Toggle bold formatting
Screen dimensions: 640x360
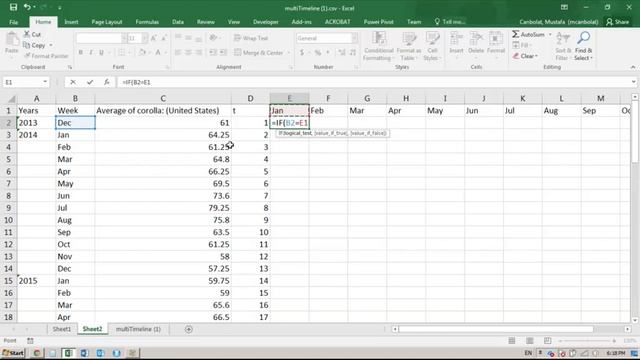click(81, 52)
